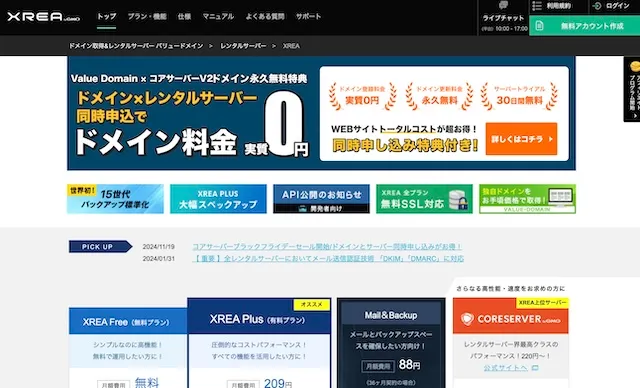Viewport: 640px width, 388px height.
Task: Go to the マニュアル menu item
Action: pos(218,17)
